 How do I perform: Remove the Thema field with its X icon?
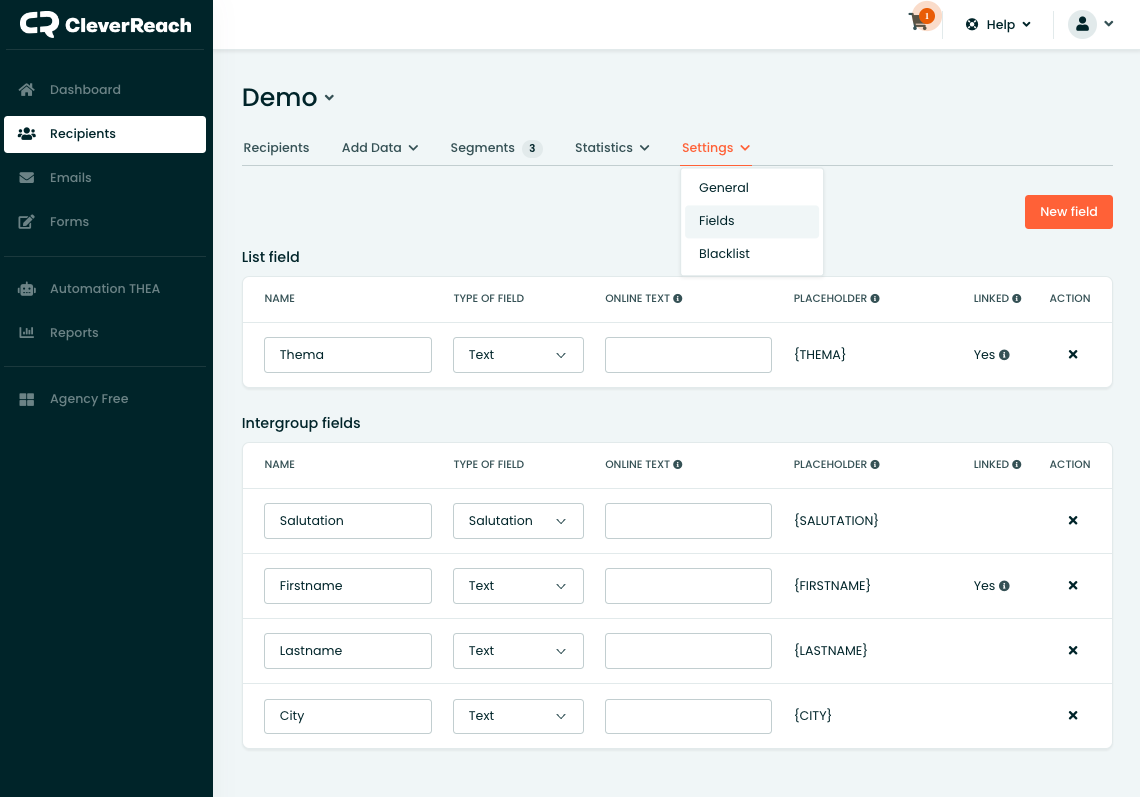1072,355
